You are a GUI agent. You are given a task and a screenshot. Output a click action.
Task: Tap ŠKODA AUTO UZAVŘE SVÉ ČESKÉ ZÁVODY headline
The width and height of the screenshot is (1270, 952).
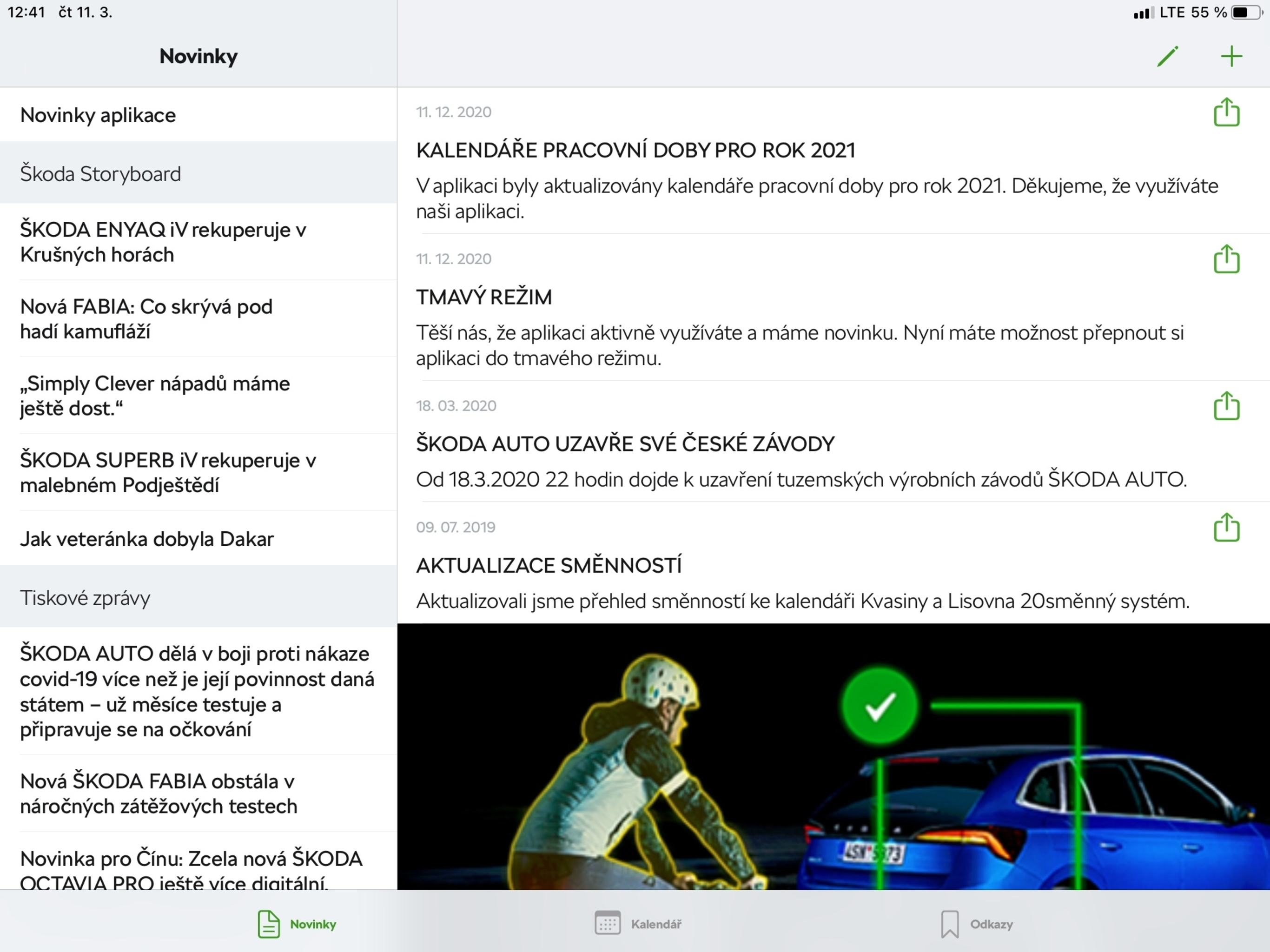click(625, 444)
